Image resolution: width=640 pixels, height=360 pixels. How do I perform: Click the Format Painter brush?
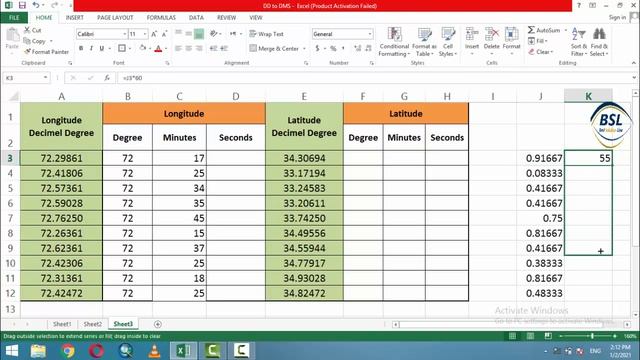27,52
